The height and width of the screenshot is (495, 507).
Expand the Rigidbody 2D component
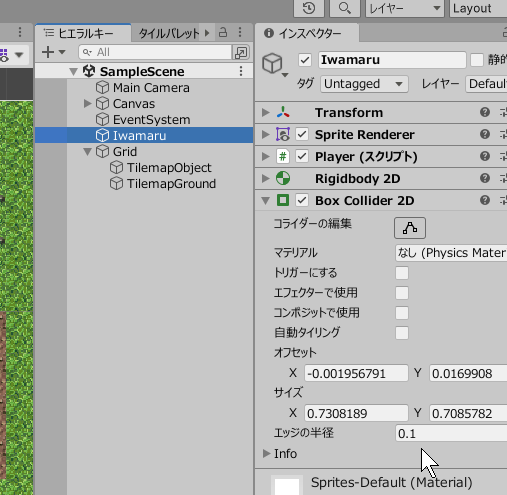tap(266, 178)
